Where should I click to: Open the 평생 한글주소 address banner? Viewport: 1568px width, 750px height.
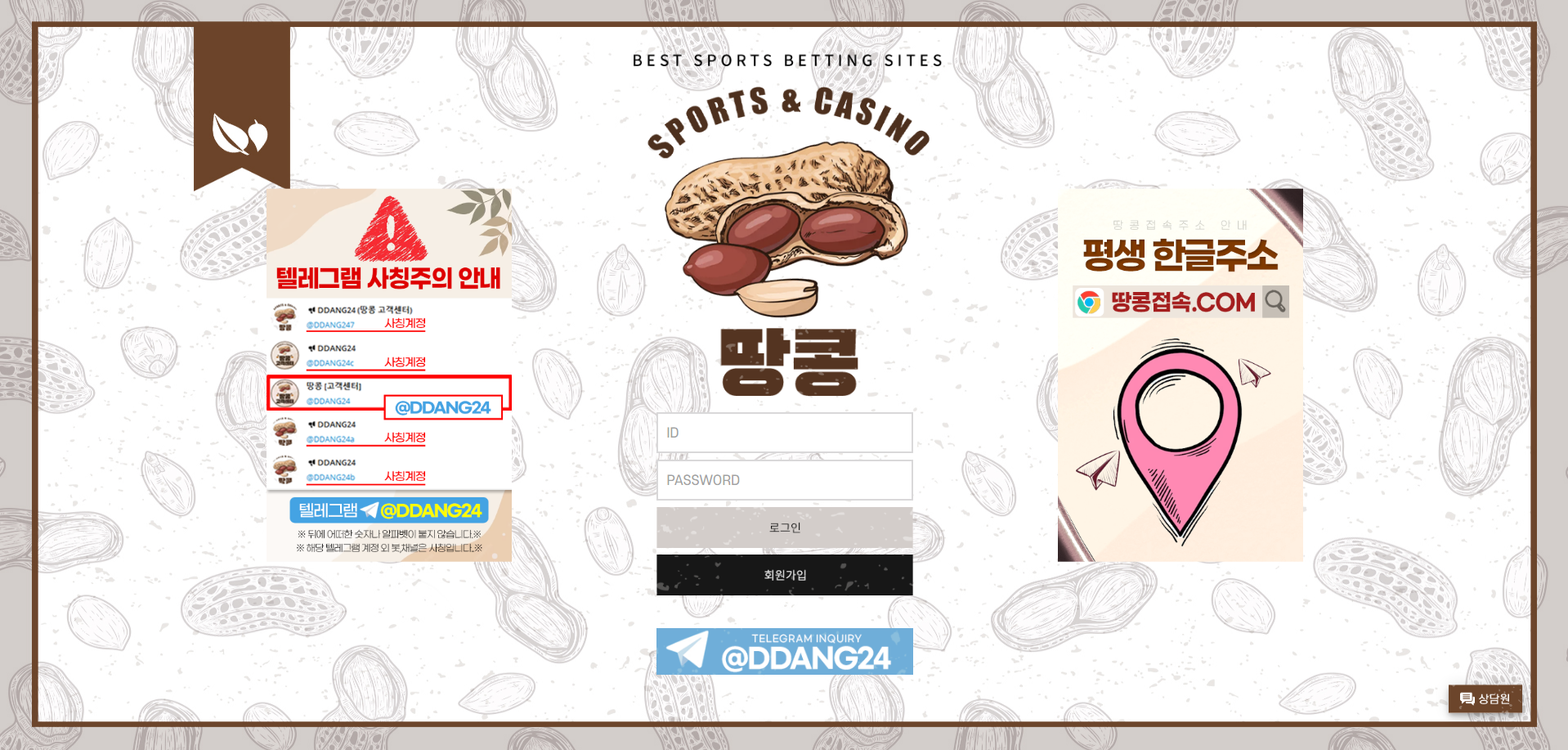[1180, 375]
